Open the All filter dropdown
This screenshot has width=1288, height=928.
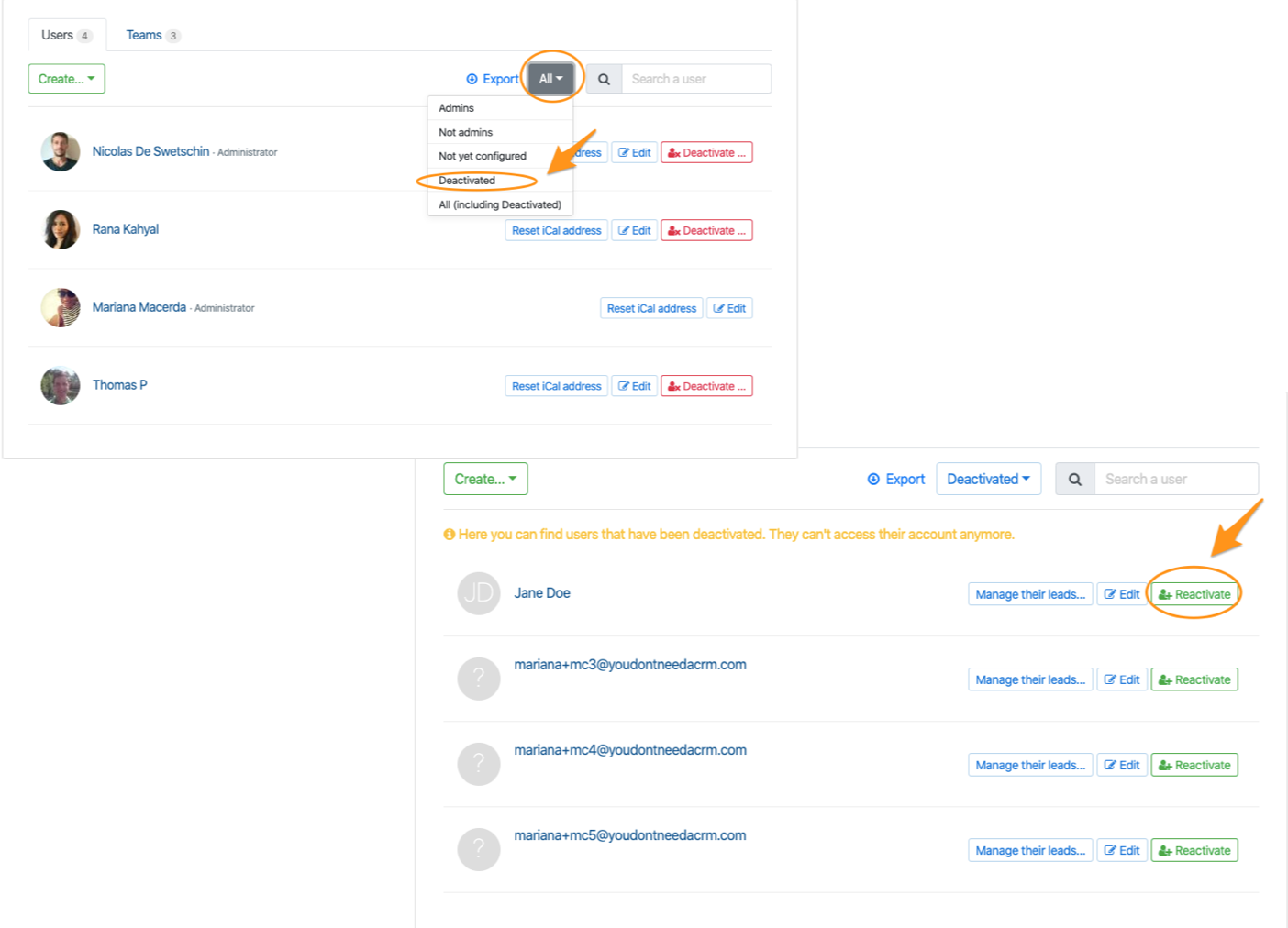(550, 80)
